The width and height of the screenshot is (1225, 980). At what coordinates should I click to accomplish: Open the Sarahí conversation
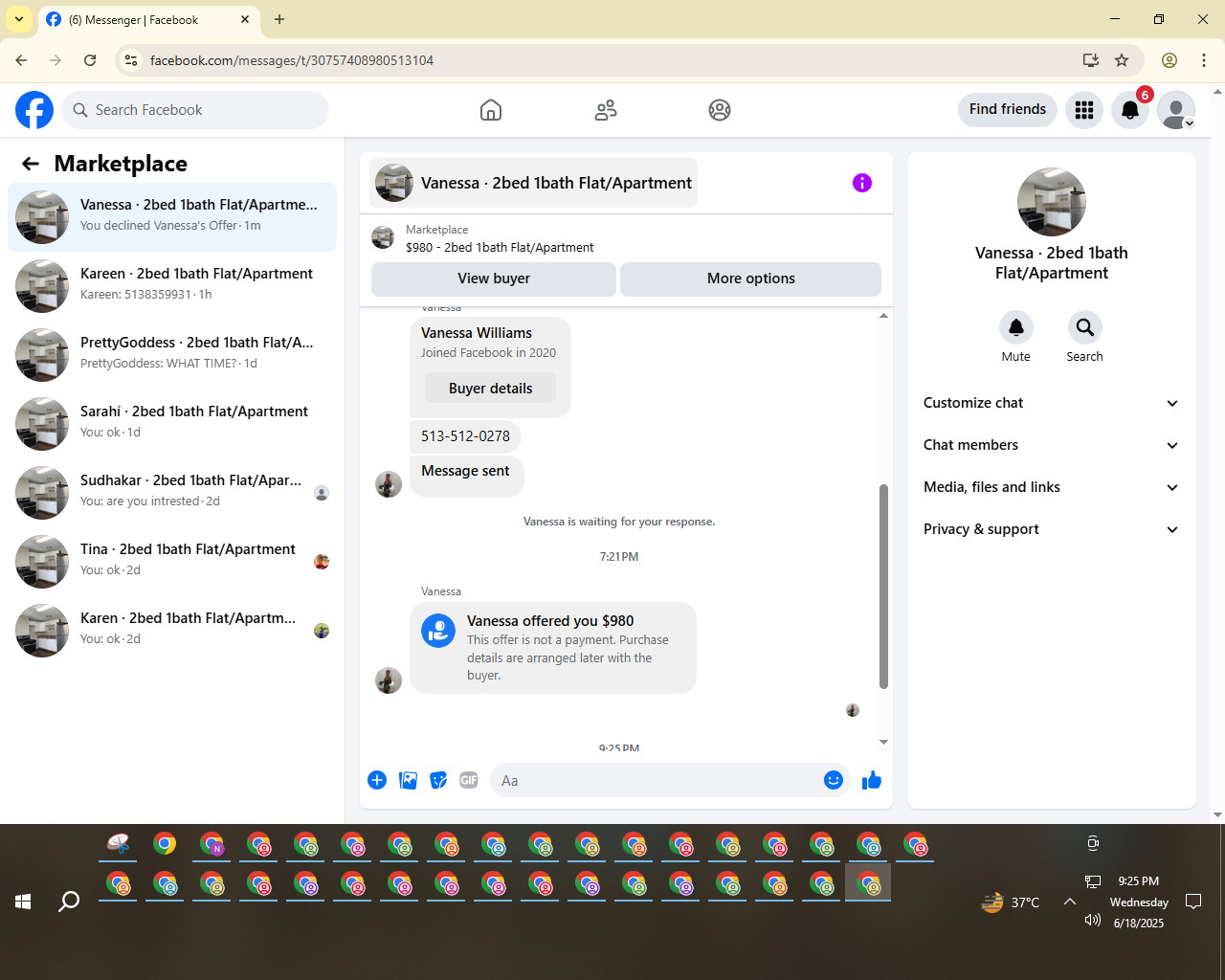point(172,424)
